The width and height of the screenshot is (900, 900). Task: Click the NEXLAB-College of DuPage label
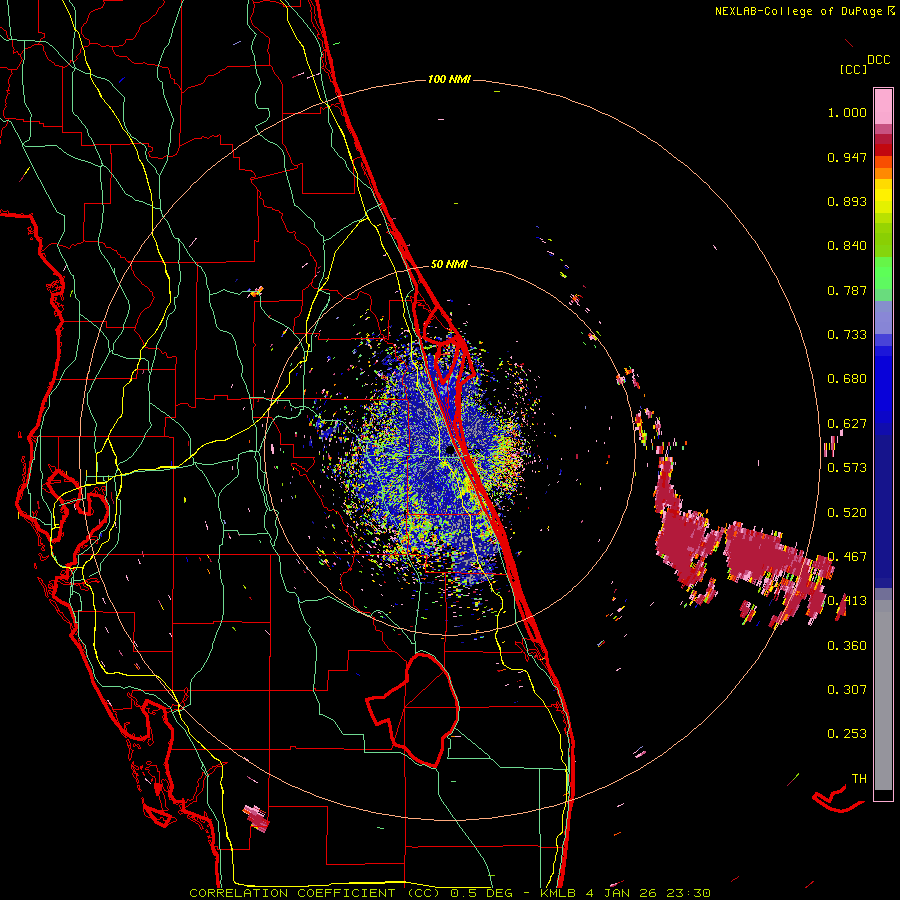[805, 11]
